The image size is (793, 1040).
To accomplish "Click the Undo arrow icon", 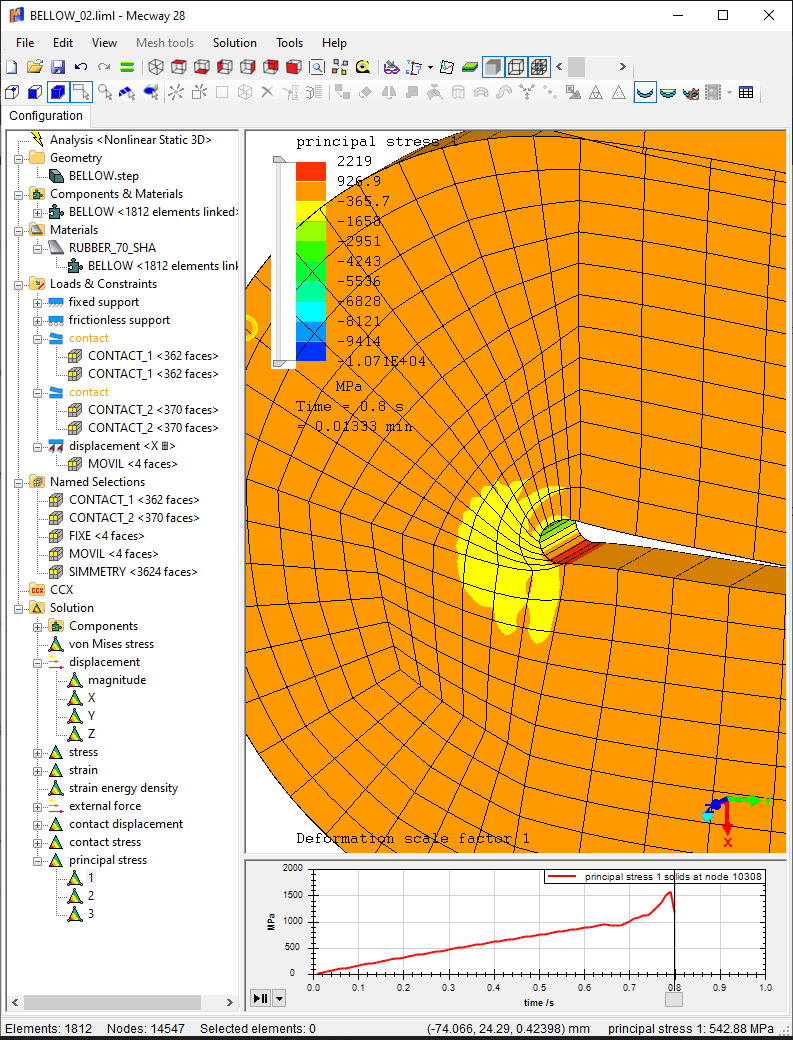I will [81, 67].
